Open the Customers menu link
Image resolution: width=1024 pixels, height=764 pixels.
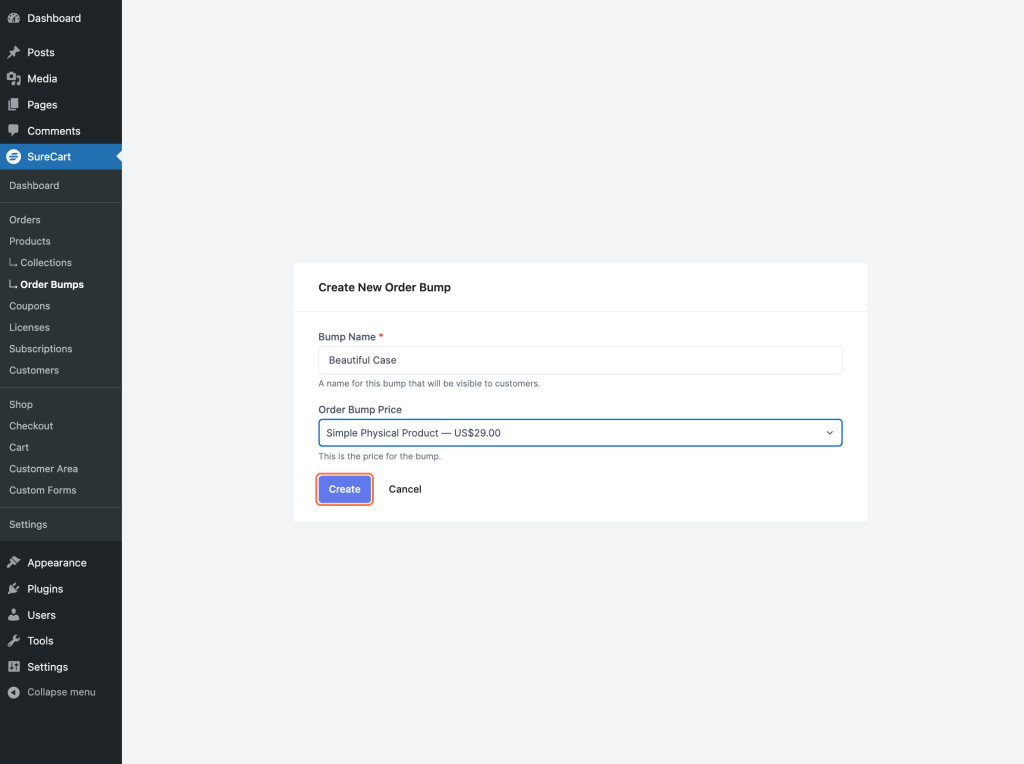pos(34,370)
